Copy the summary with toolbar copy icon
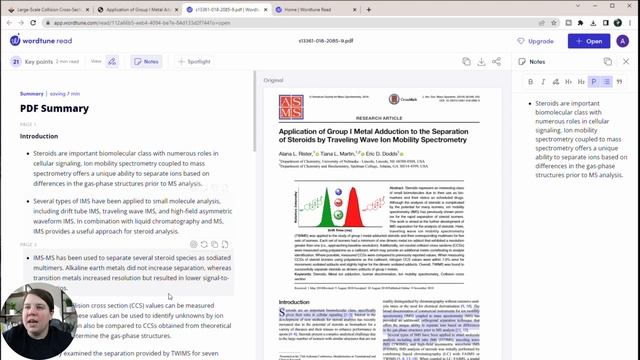 466,62
